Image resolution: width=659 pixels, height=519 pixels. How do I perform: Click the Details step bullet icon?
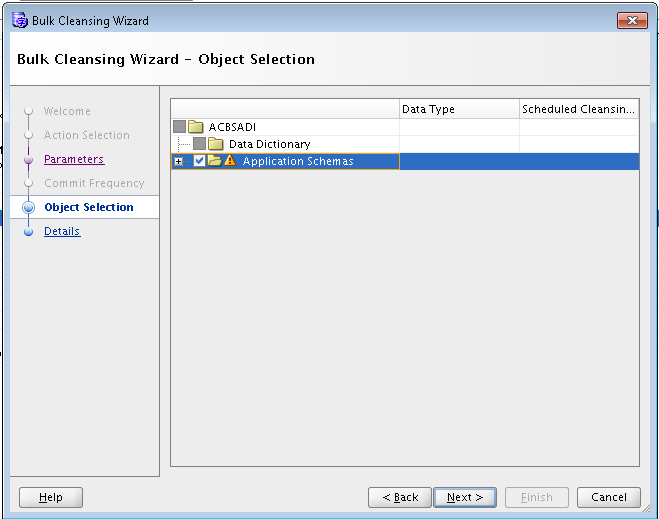[x=29, y=232]
